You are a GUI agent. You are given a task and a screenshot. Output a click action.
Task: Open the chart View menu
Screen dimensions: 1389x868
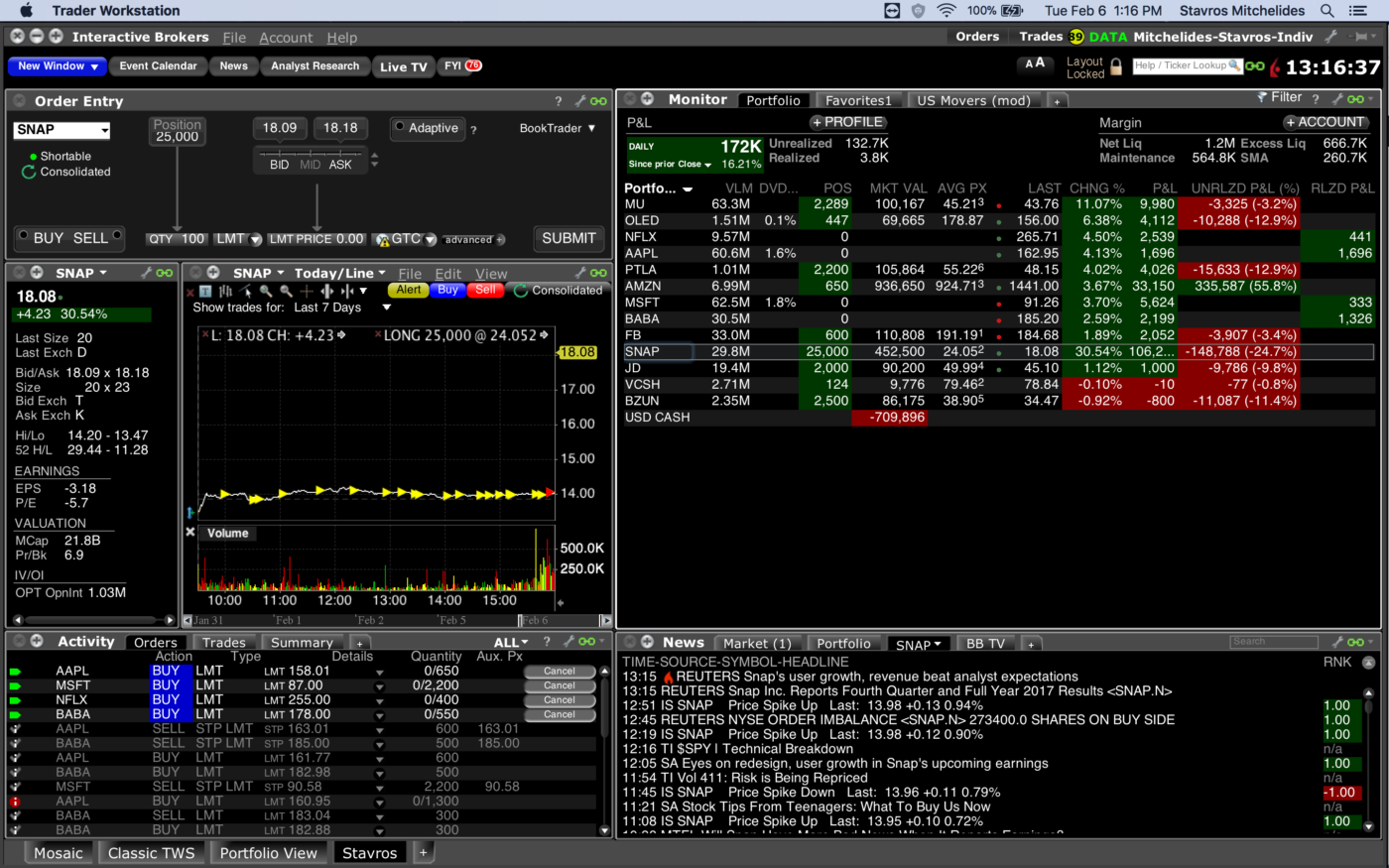point(491,274)
